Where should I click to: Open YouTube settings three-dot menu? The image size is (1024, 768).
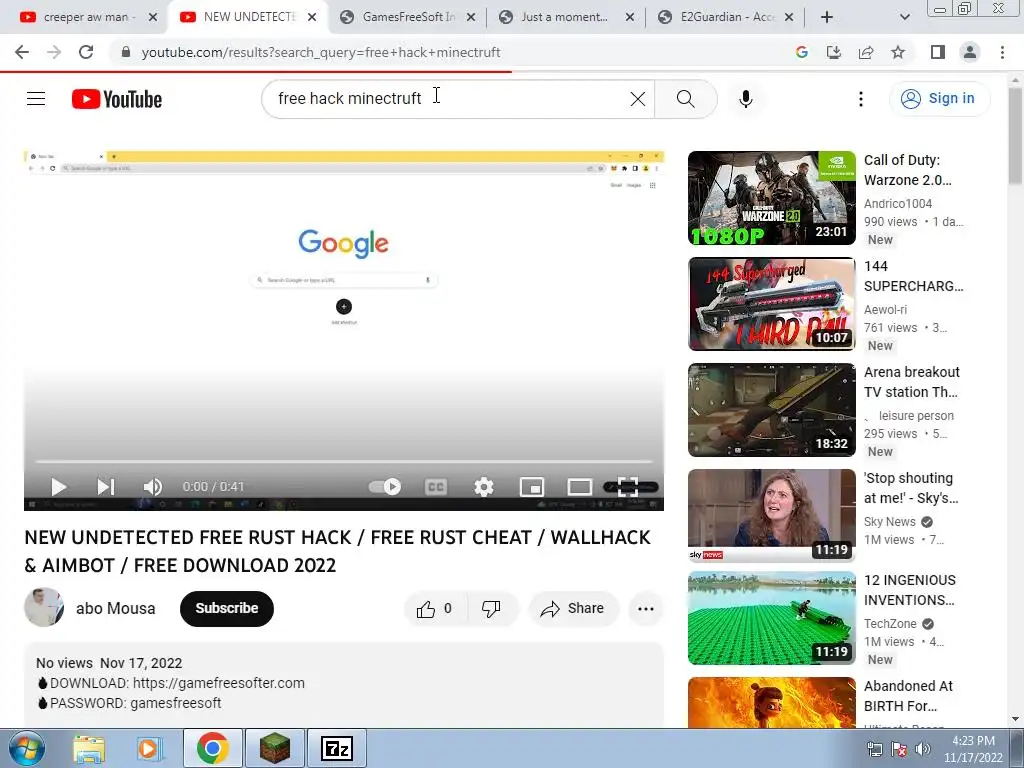(861, 99)
